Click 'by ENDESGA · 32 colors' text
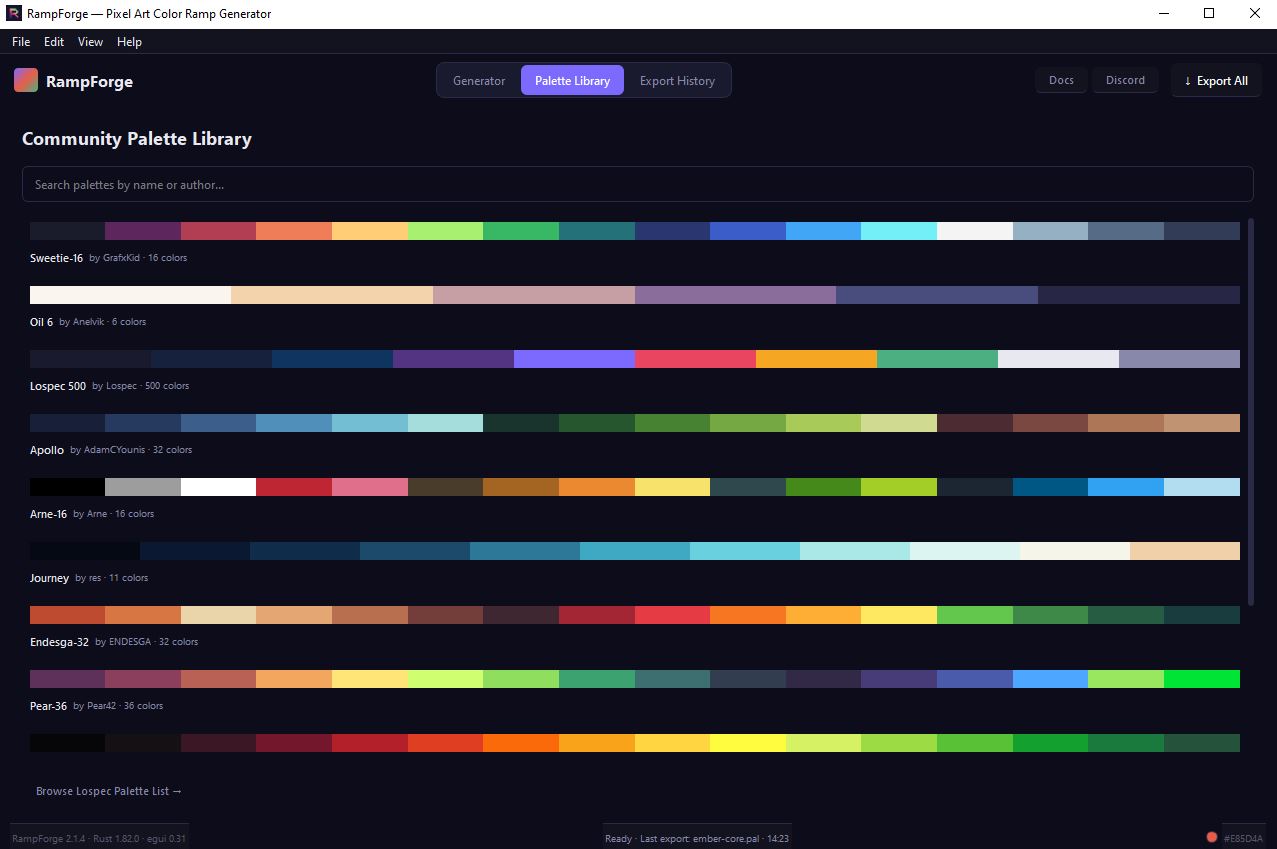Image resolution: width=1277 pixels, height=849 pixels. coord(146,642)
